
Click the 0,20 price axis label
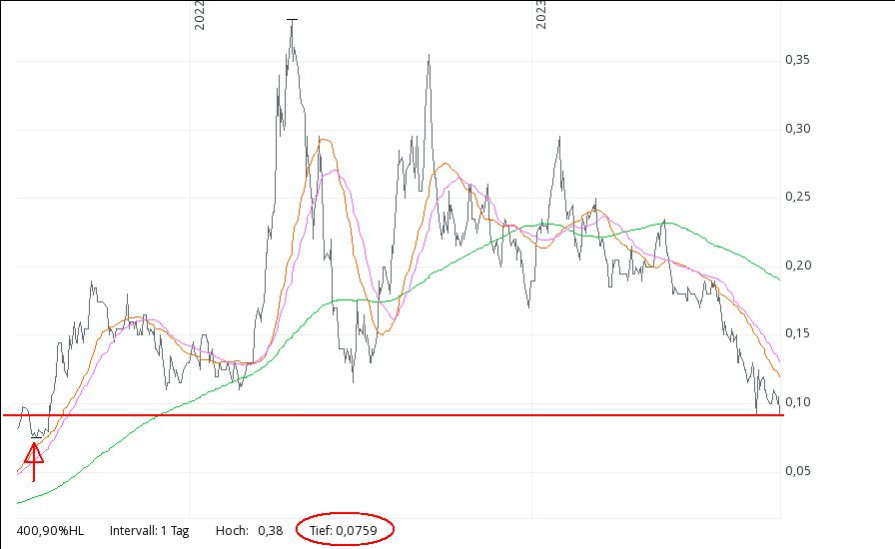pos(797,265)
